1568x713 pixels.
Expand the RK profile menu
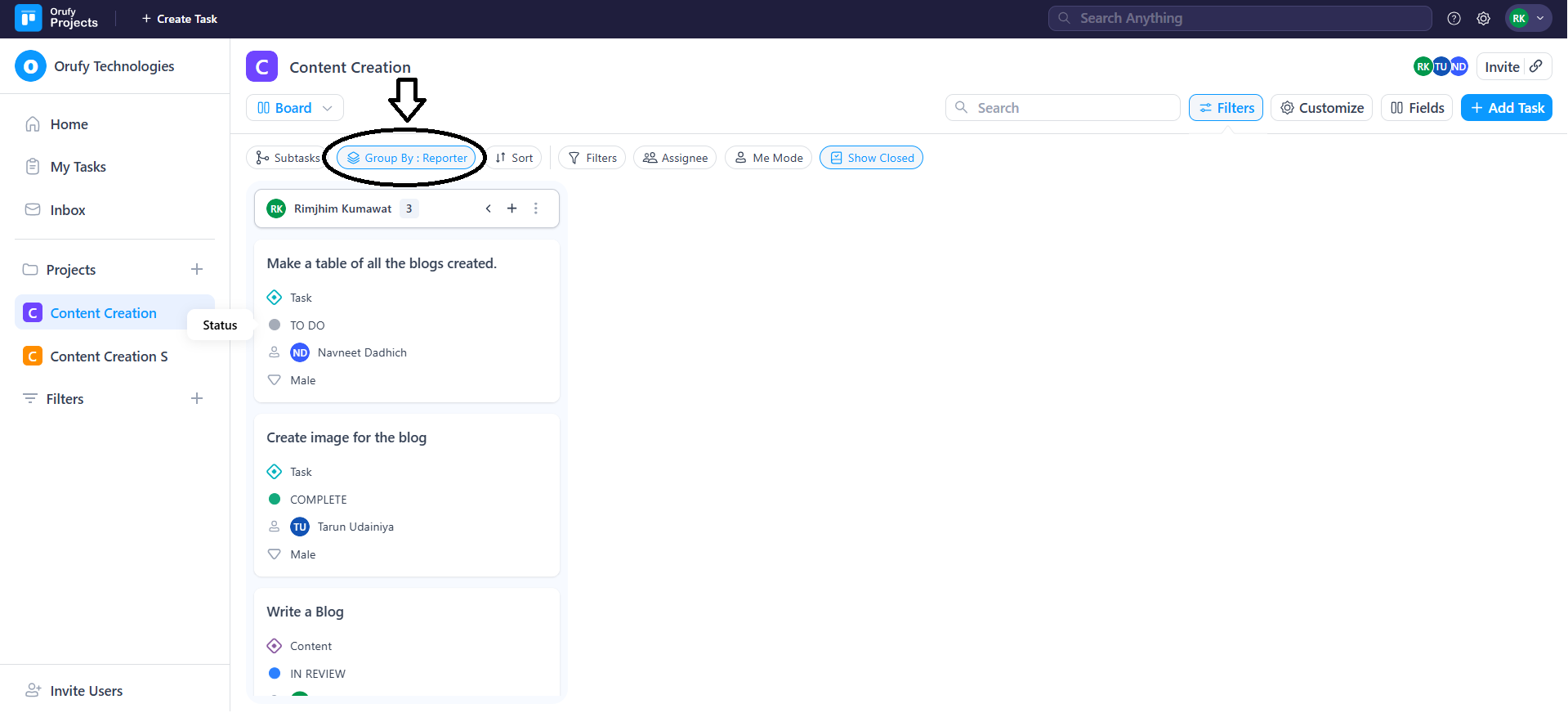[x=1528, y=18]
